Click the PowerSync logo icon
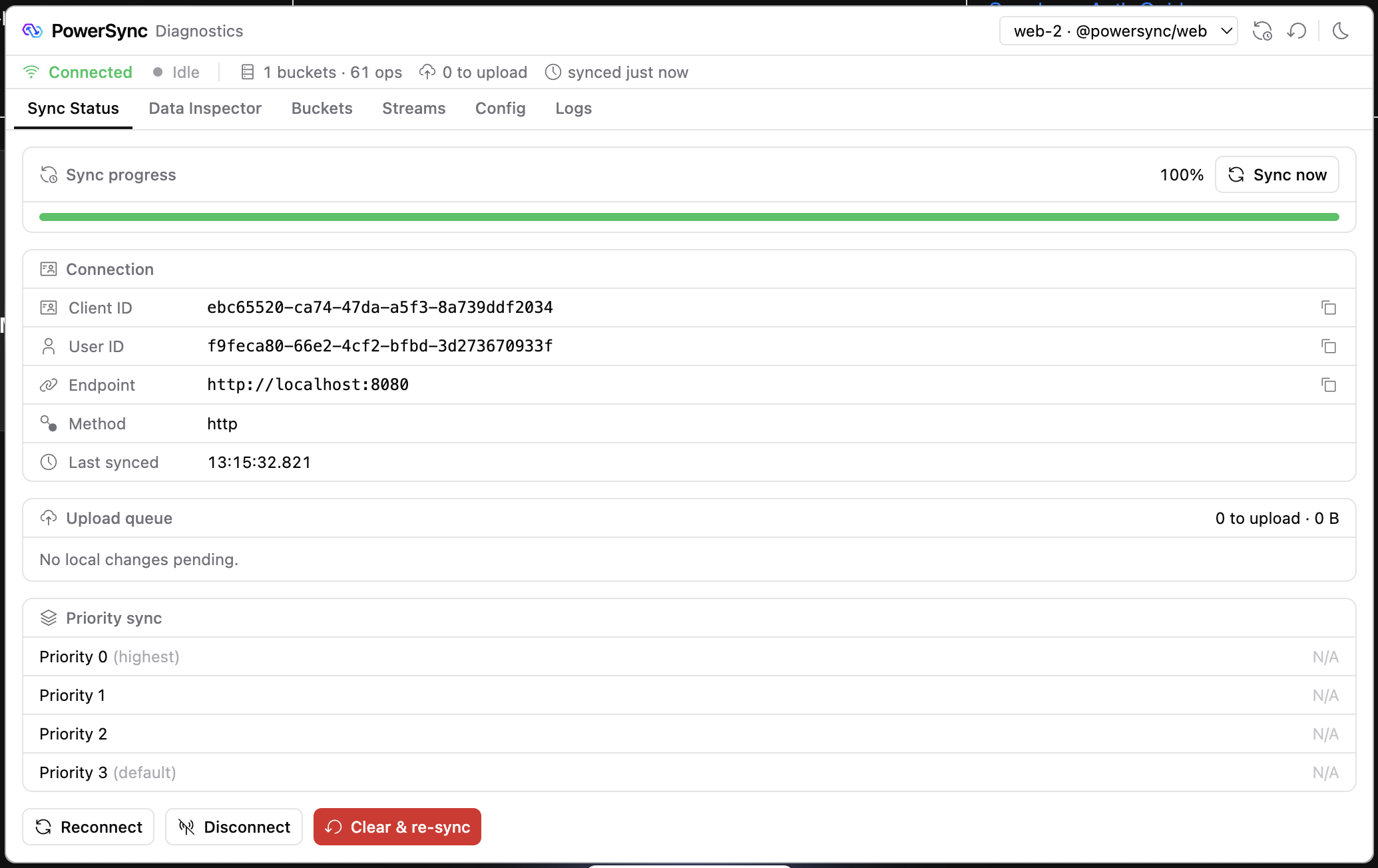This screenshot has height=868, width=1378. [x=32, y=31]
